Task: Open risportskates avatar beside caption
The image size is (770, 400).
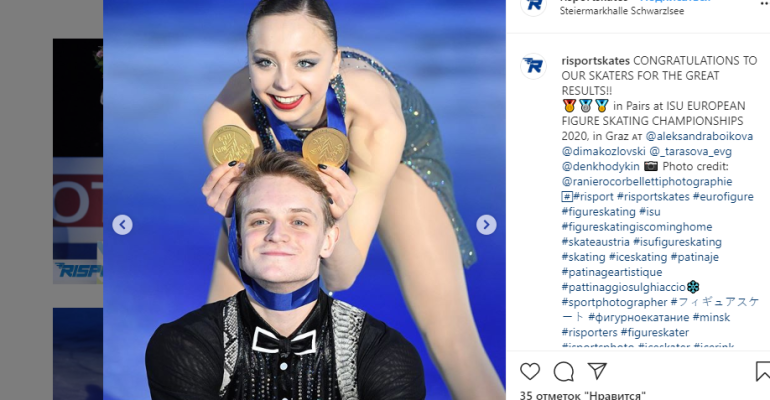Action: (533, 66)
